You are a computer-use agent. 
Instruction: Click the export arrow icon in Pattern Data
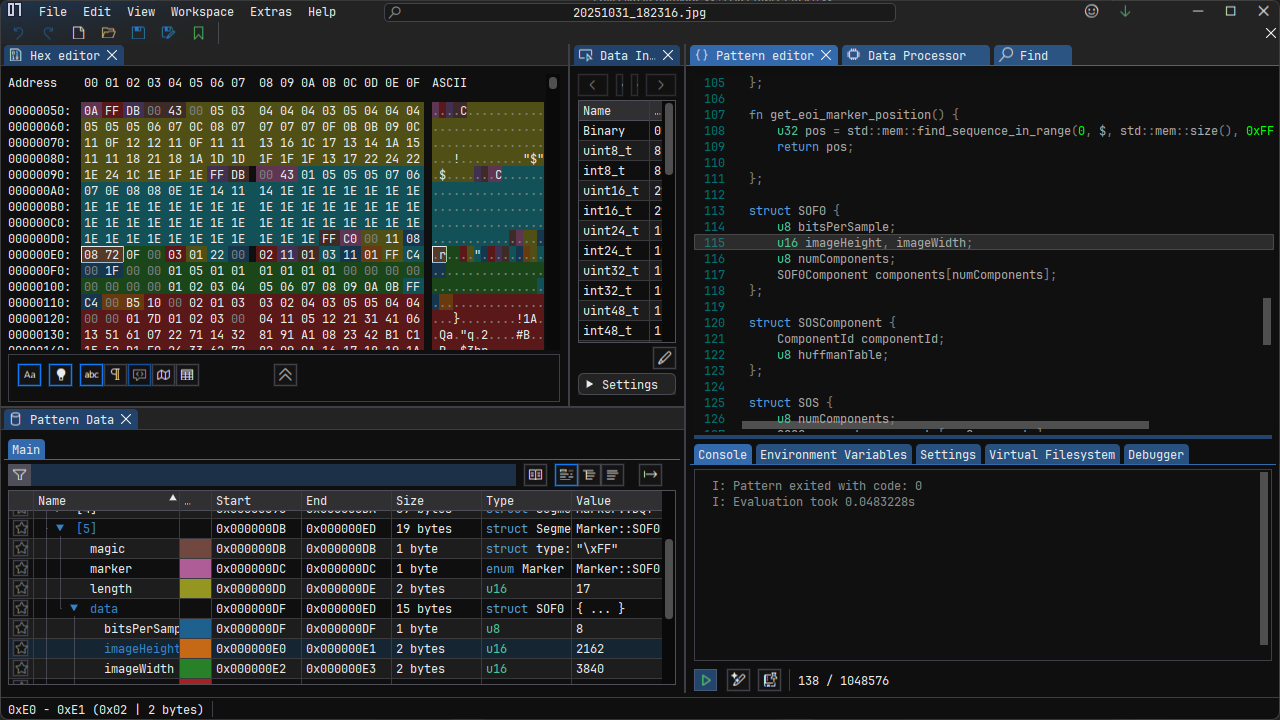[650, 475]
